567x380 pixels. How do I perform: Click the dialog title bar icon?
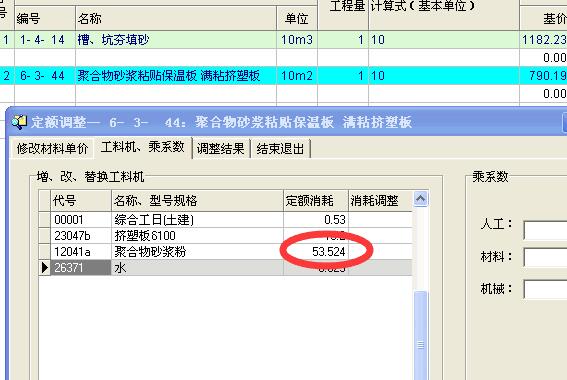(19, 122)
